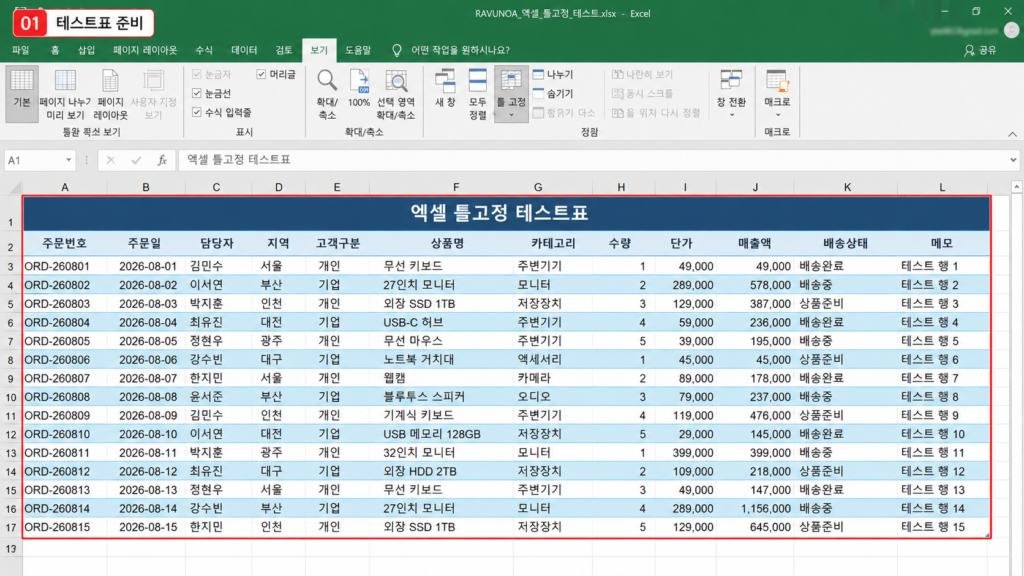
Task: Expand the formula bar with right chevron
Action: [x=1013, y=160]
